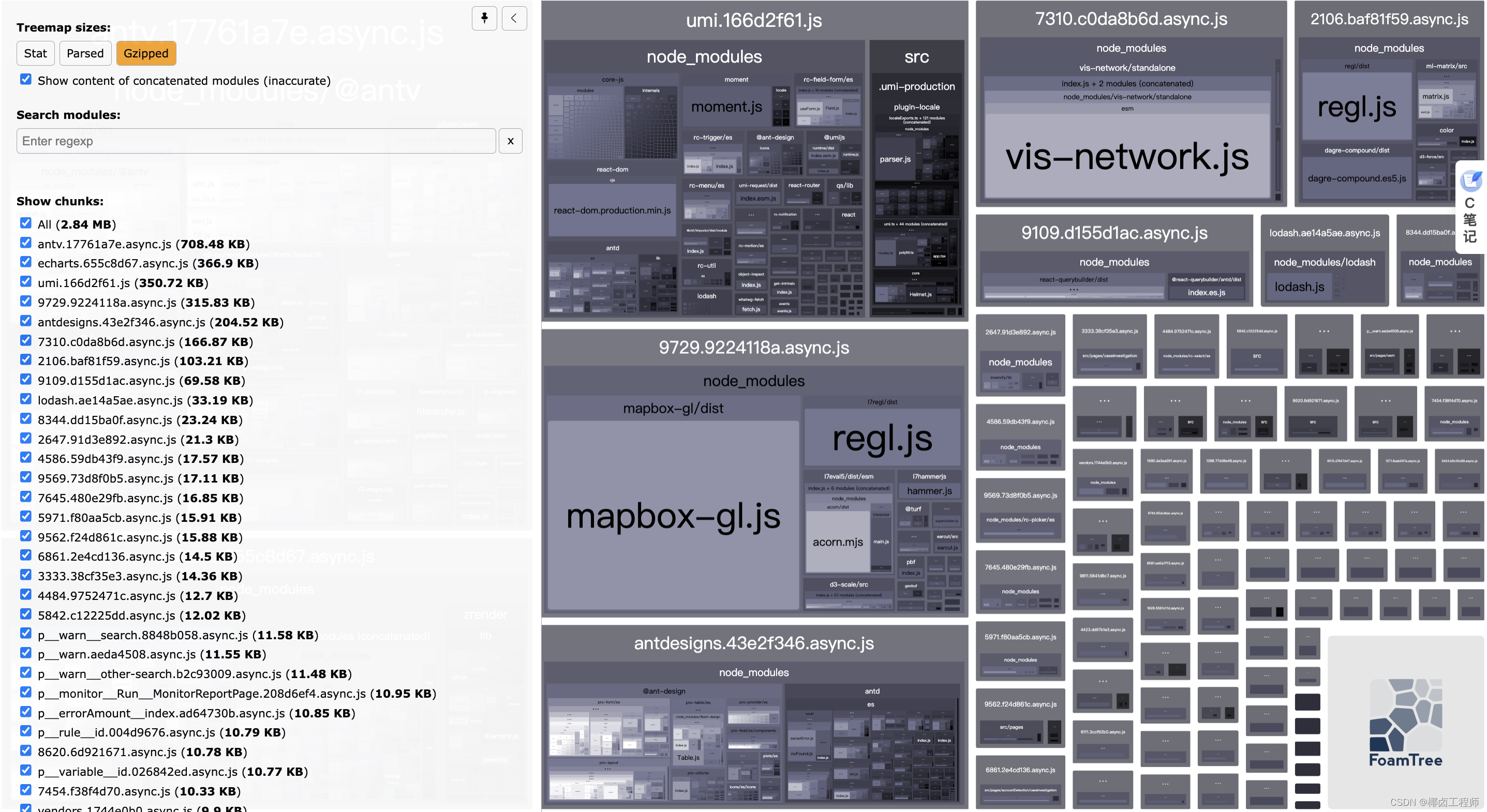Uncheck 5842.c12225dd.async.js chunk
The height and width of the screenshot is (812, 1487).
(25, 614)
